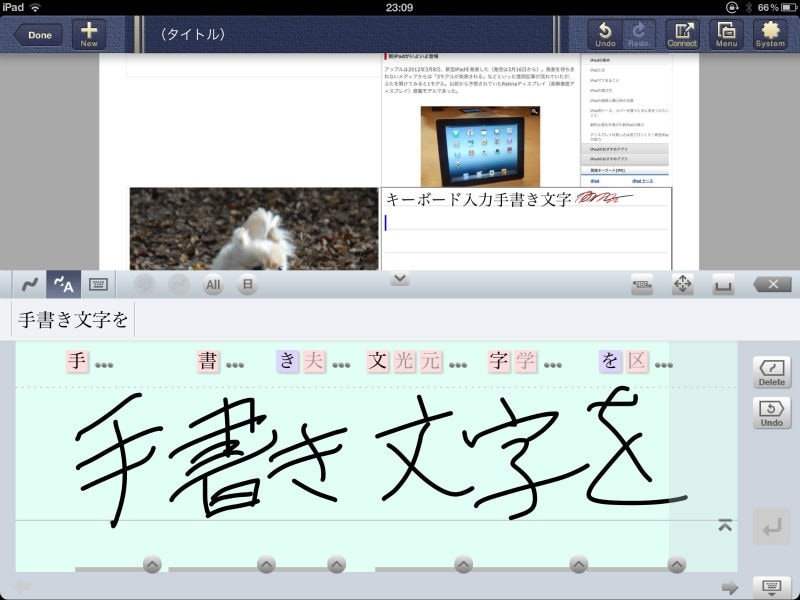The width and height of the screenshot is (800, 600).
Task: Create a note with the New plus icon
Action: [x=89, y=34]
